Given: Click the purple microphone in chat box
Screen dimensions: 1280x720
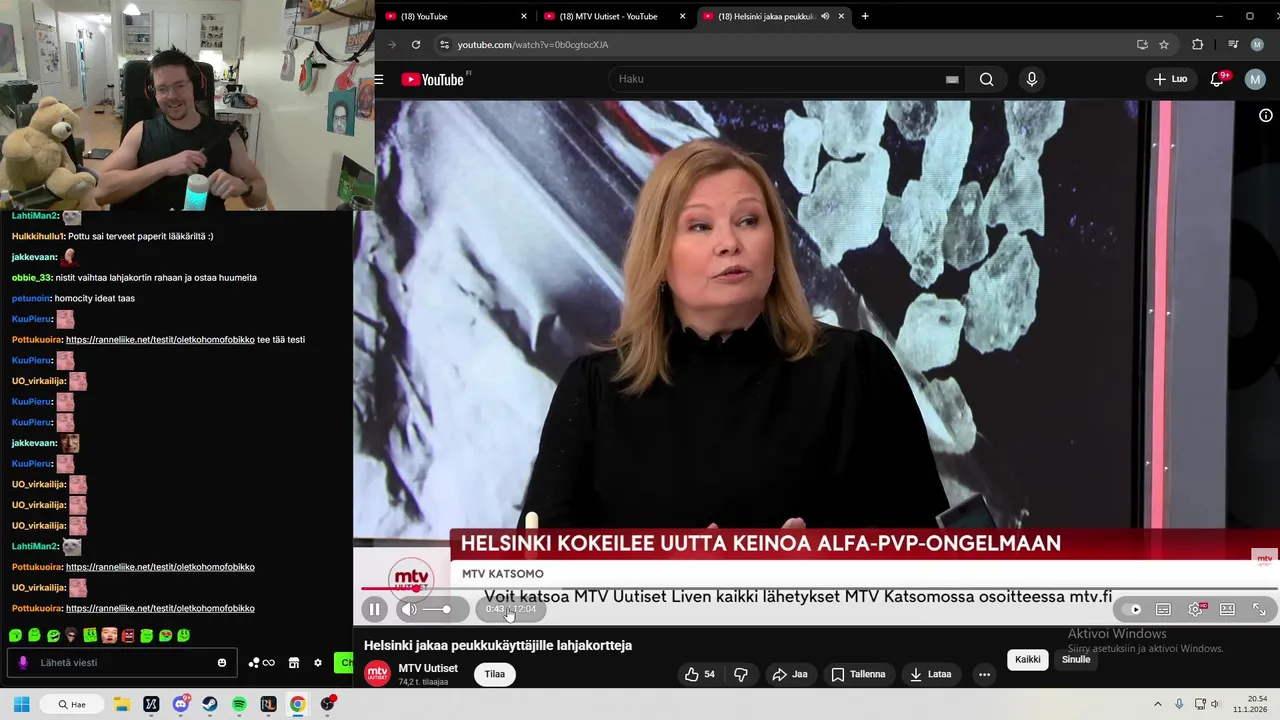Looking at the screenshot, I should pos(22,662).
